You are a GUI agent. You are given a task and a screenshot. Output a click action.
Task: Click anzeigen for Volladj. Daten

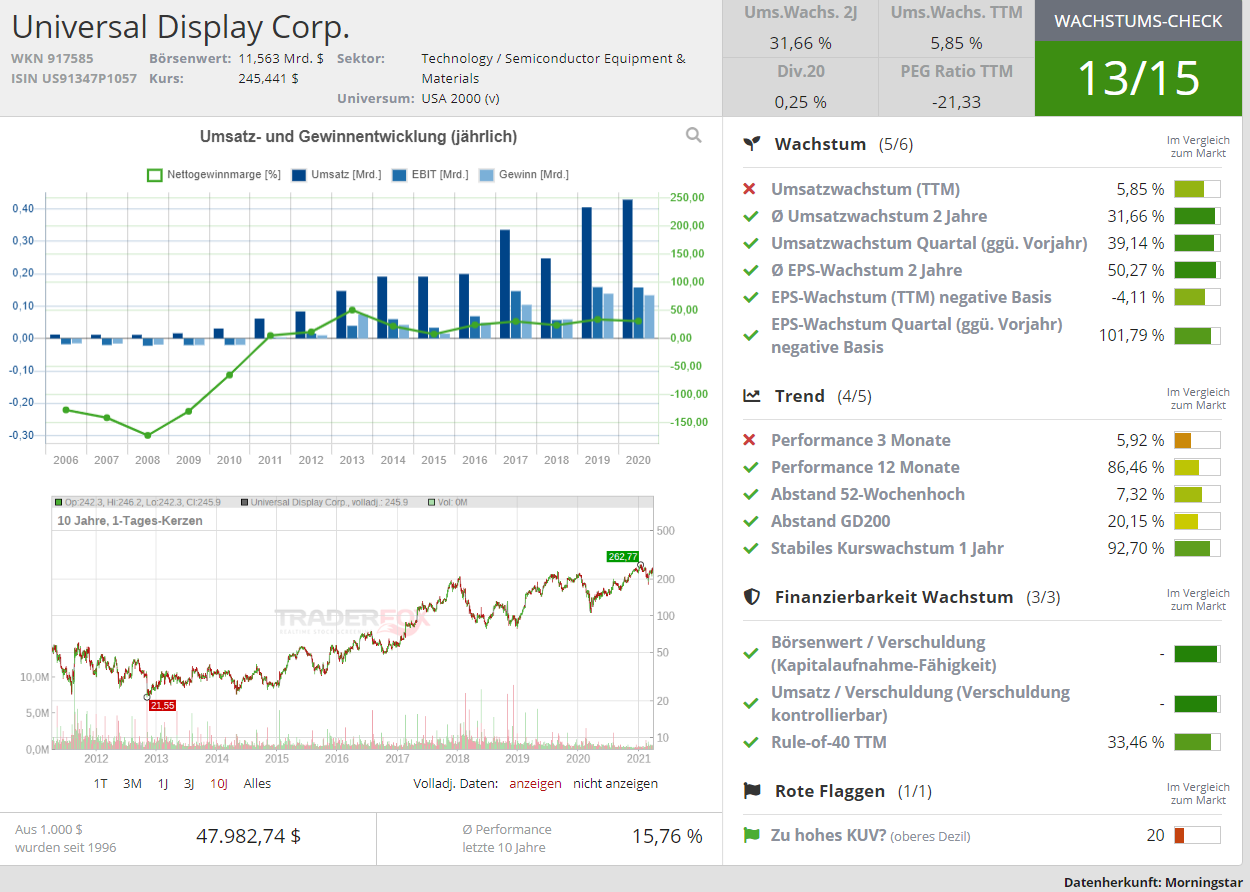pyautogui.click(x=535, y=783)
